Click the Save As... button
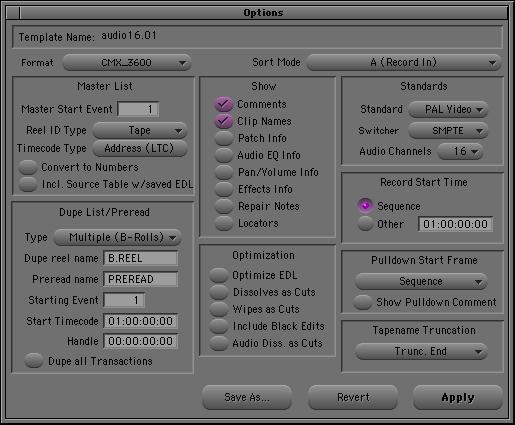This screenshot has height=425, width=515. point(247,397)
